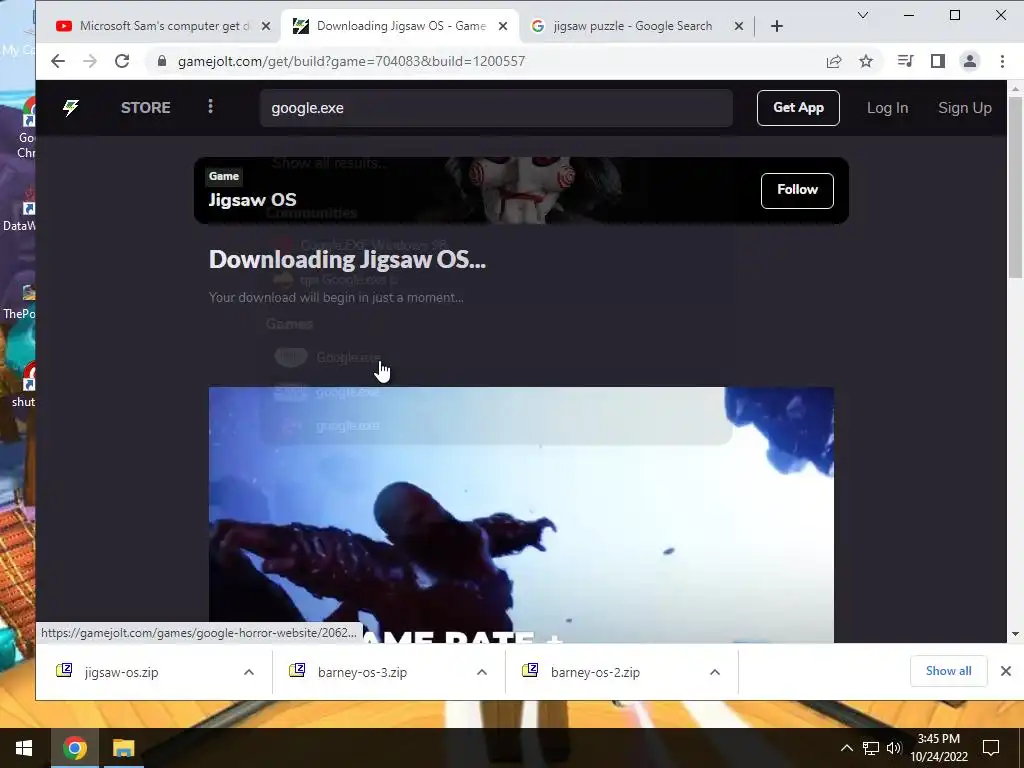The image size is (1024, 768).
Task: Expand options for jigsaw-os.zip download
Action: tap(249, 672)
